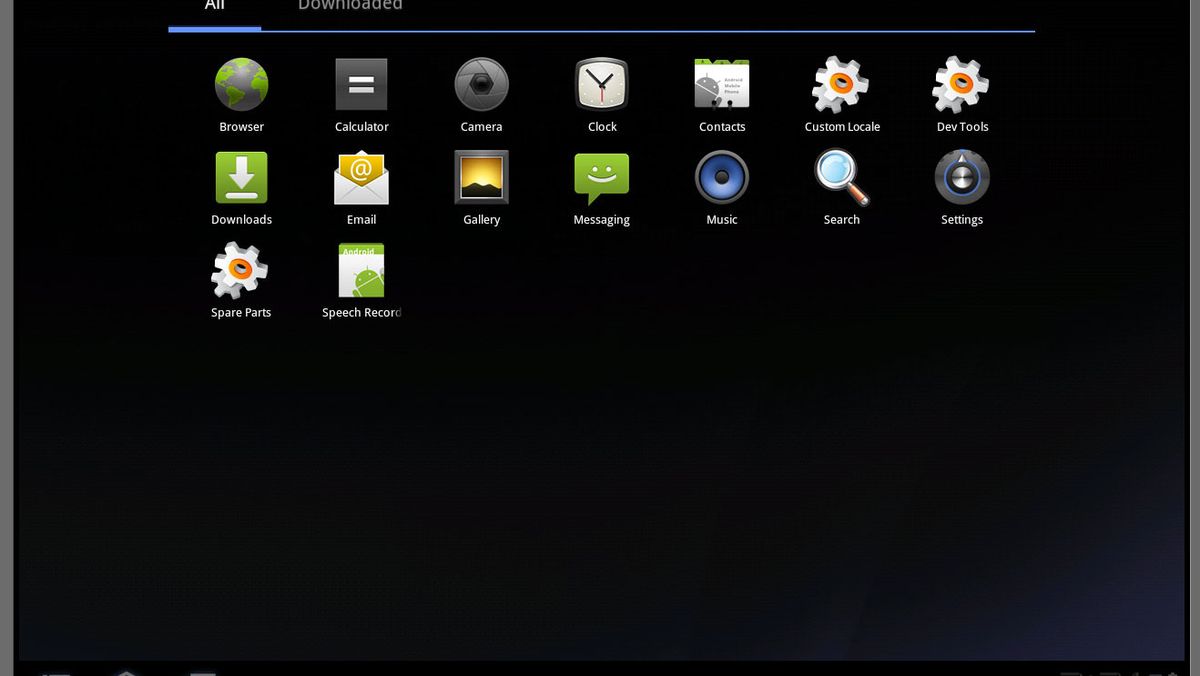Launch the Calculator
Viewport: 1200px width, 676px height.
pyautogui.click(x=361, y=84)
